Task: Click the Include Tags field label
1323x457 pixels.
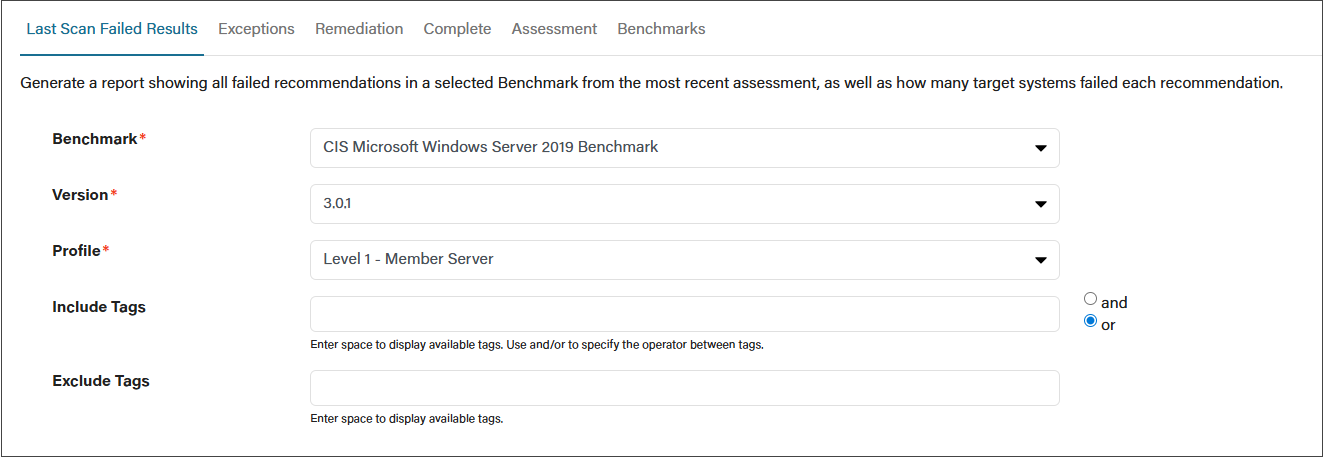Action: (99, 307)
